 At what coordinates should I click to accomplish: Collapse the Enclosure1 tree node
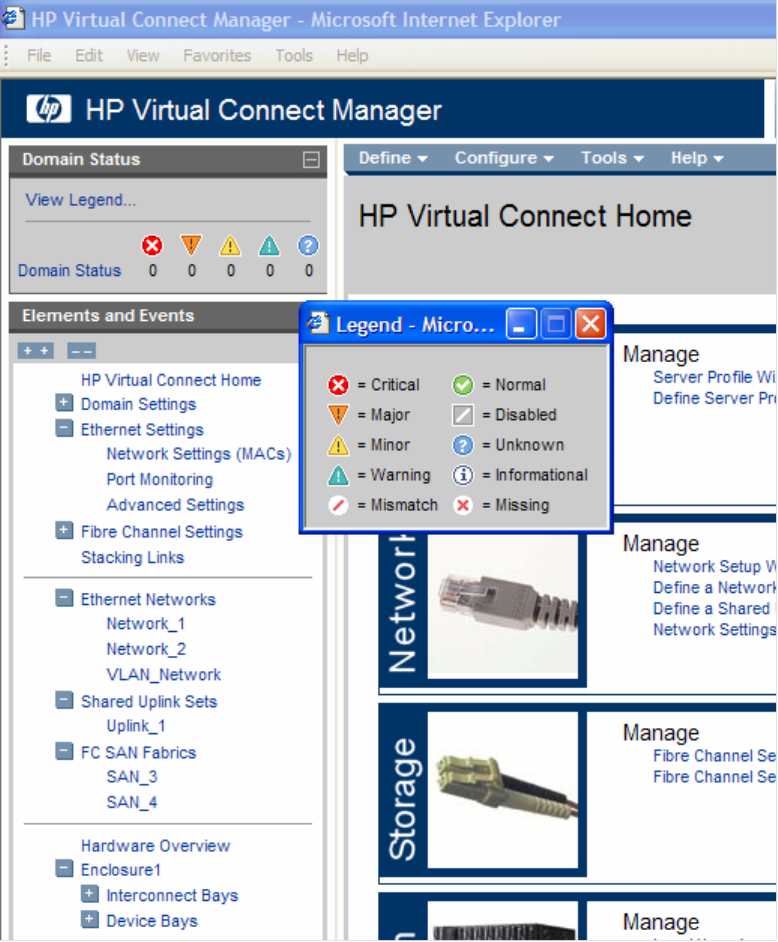coord(64,868)
